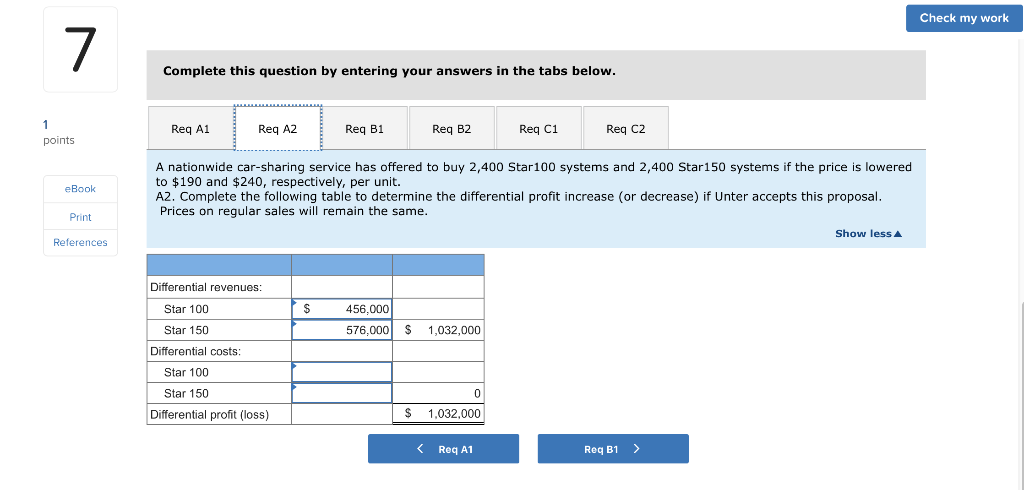
Task: Open the Req A1 tab
Action: coord(191,129)
